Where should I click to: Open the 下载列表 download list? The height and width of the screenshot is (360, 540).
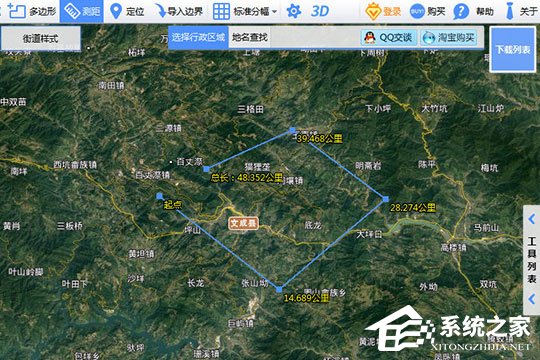[x=513, y=50]
